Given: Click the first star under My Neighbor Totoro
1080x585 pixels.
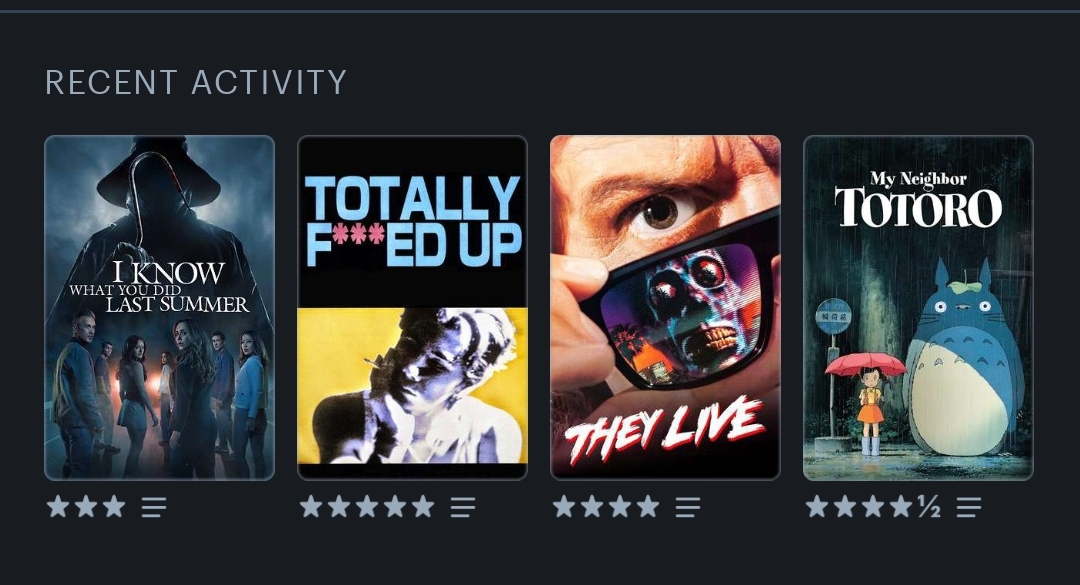Looking at the screenshot, I should (817, 506).
